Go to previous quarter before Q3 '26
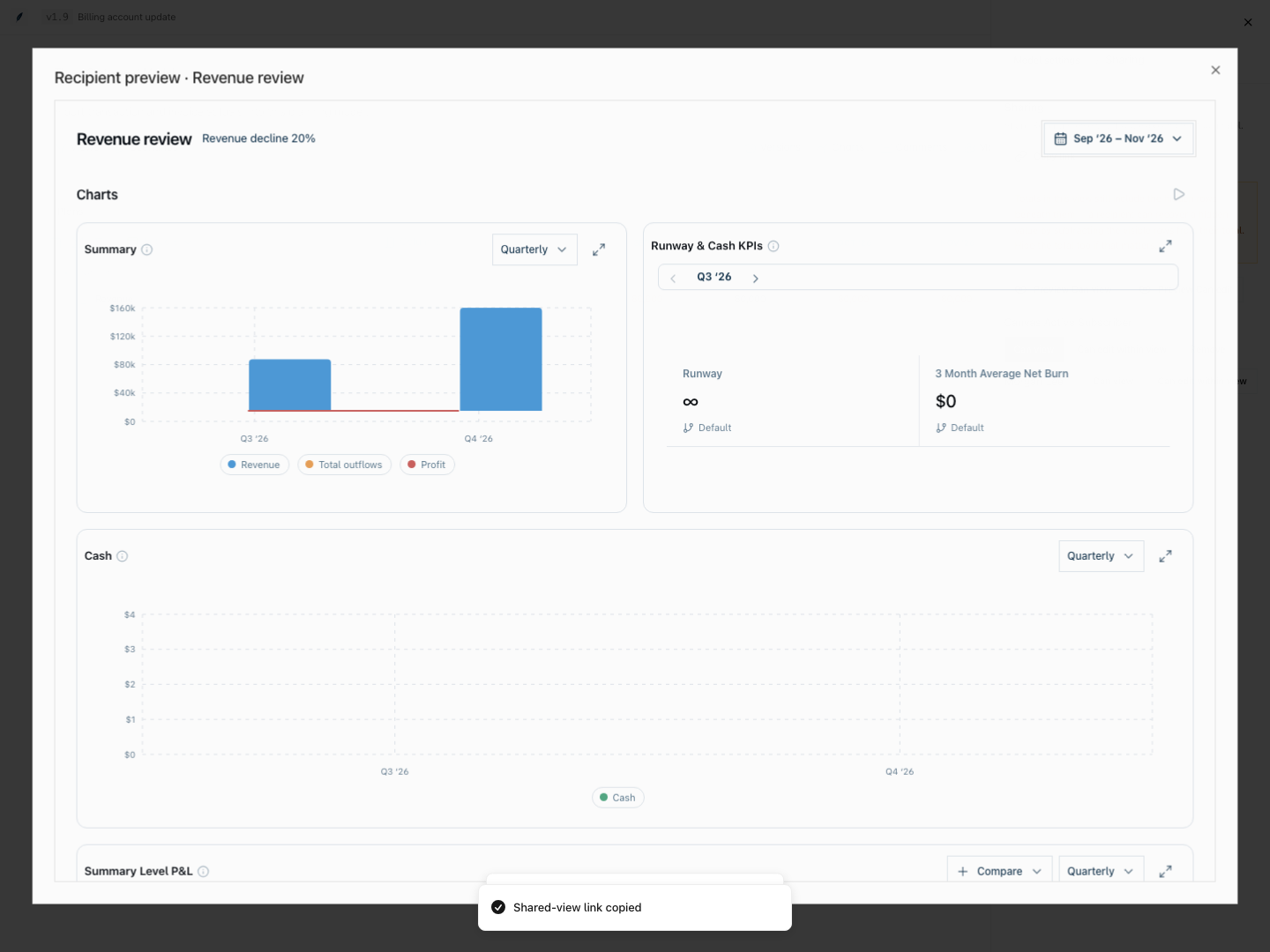The image size is (1270, 952). pyautogui.click(x=673, y=278)
